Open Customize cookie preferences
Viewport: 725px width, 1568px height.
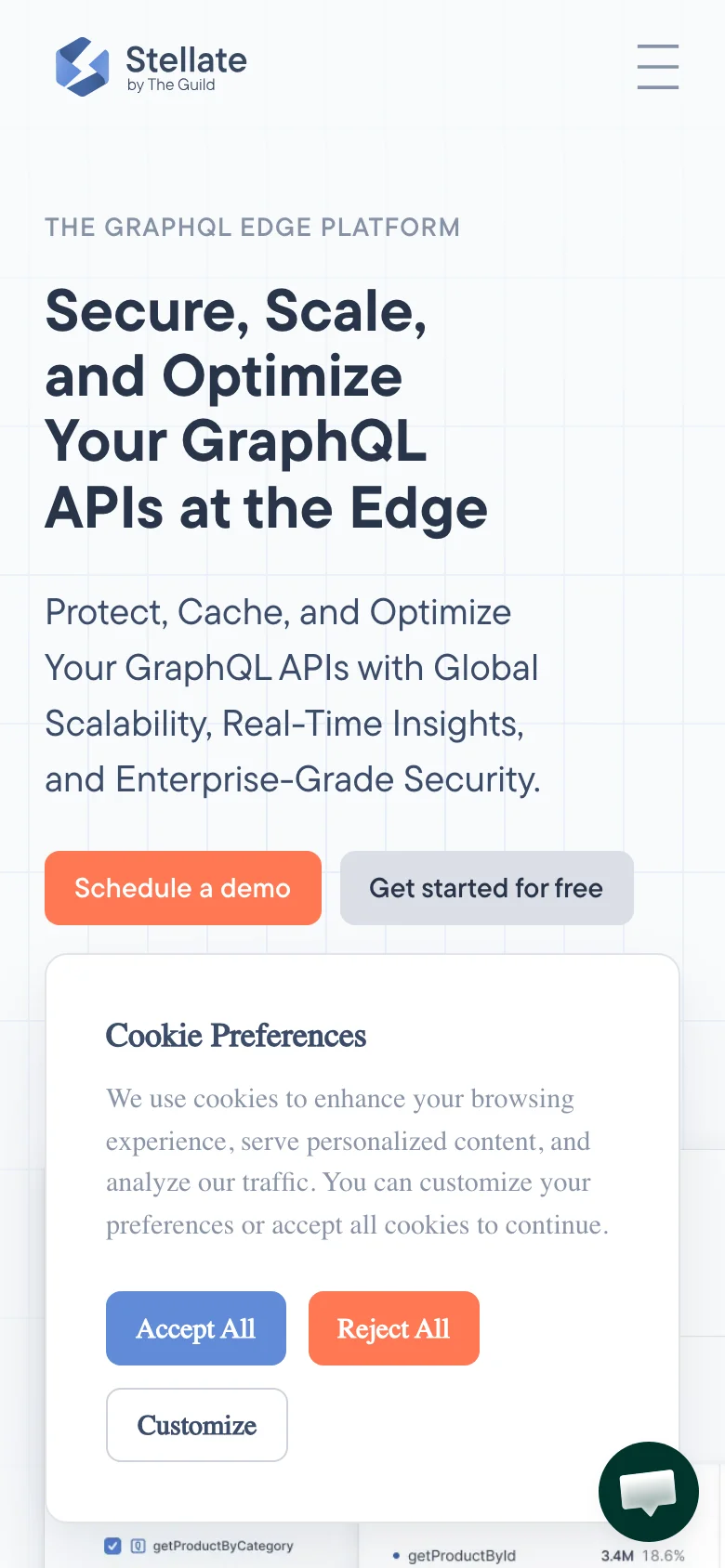[197, 1425]
